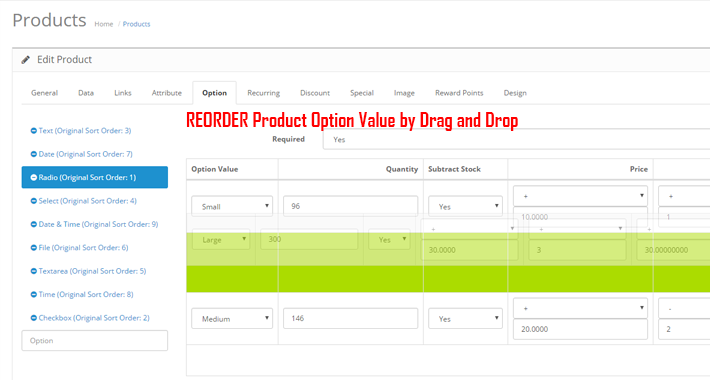Screen dimensions: 710x380
Task: Click the Required field label
Action: tap(288, 139)
